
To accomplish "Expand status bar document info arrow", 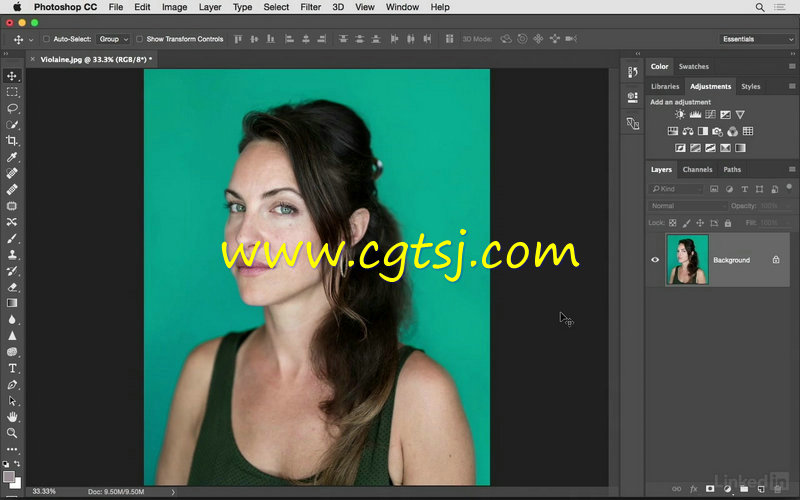I will click(173, 492).
